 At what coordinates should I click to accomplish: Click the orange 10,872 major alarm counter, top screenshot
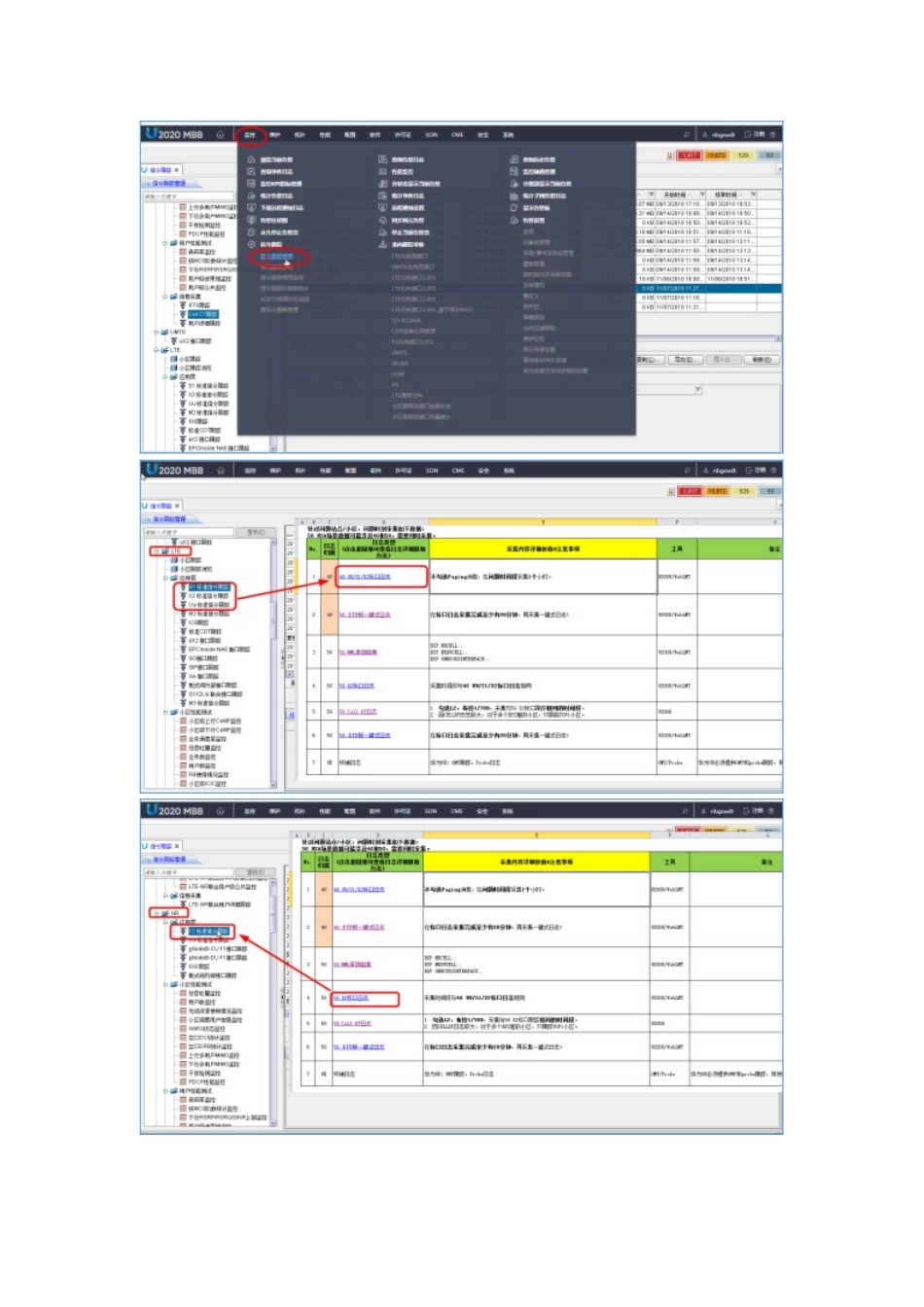[717, 156]
